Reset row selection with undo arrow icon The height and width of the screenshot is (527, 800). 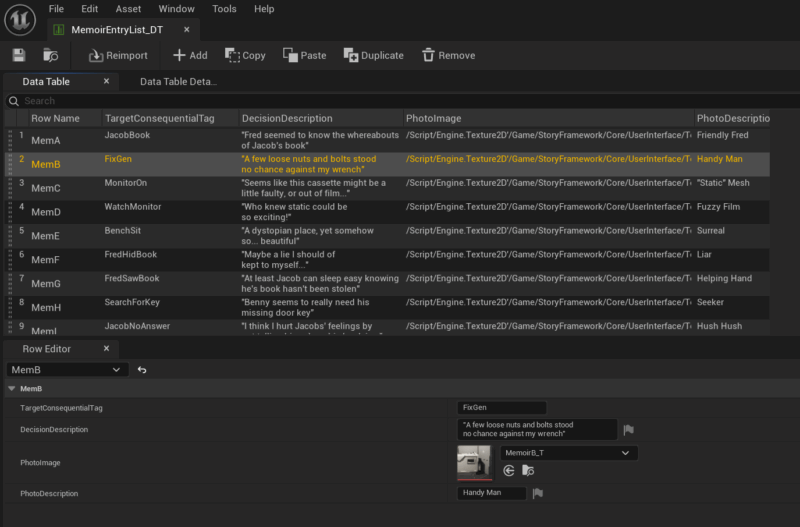[142, 370]
